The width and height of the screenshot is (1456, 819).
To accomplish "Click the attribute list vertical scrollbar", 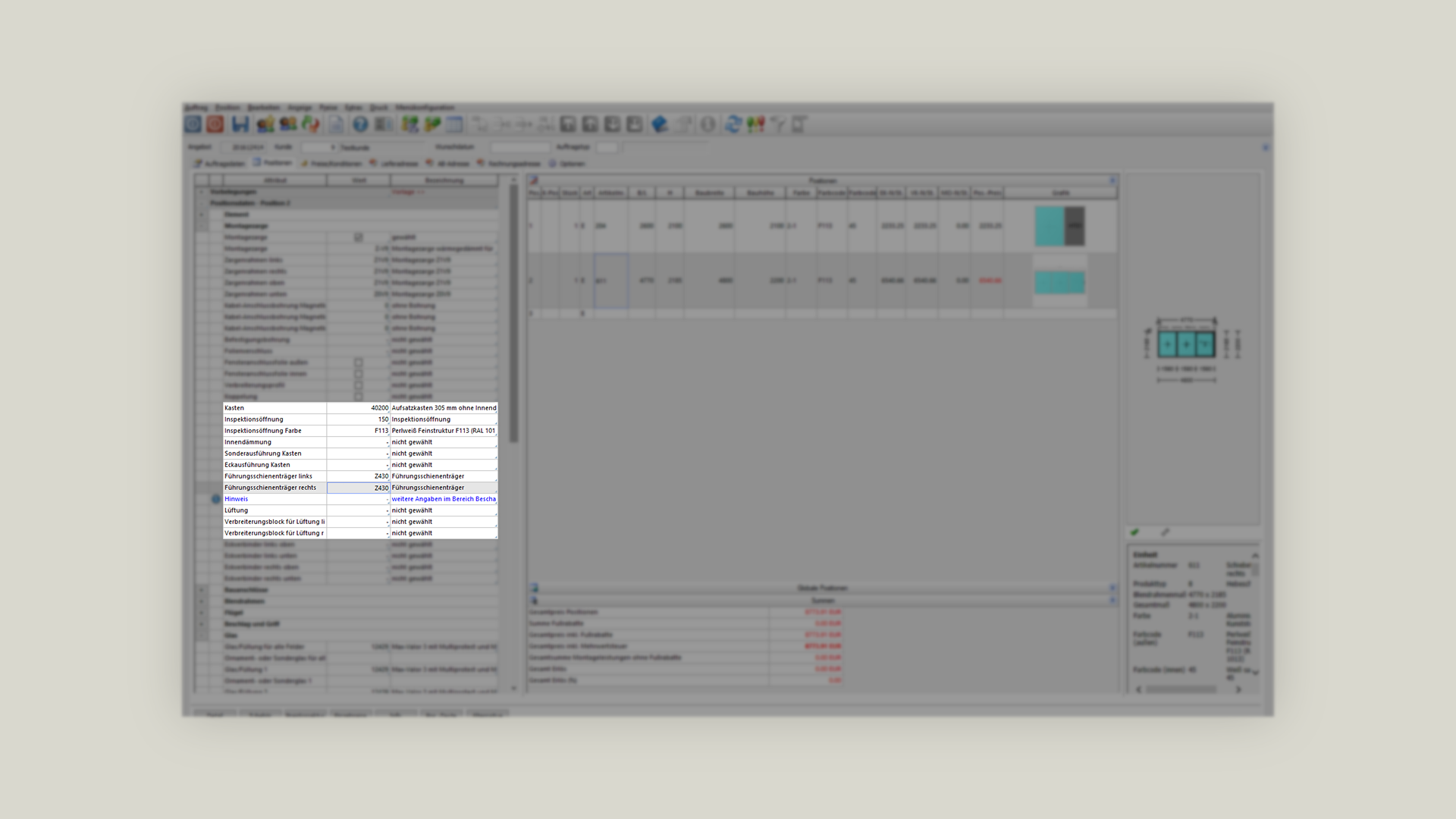I will (x=513, y=434).
